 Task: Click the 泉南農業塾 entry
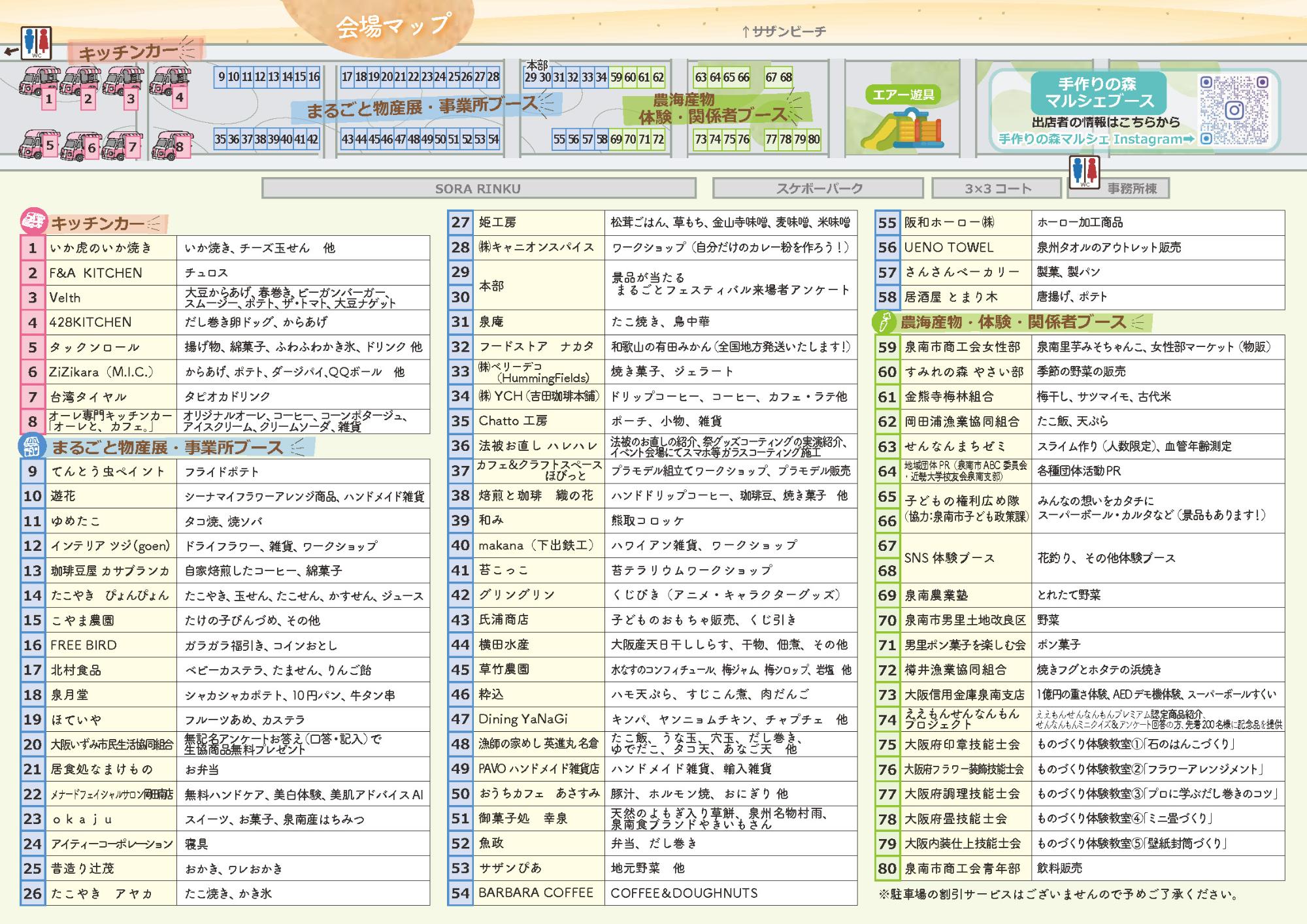point(936,595)
